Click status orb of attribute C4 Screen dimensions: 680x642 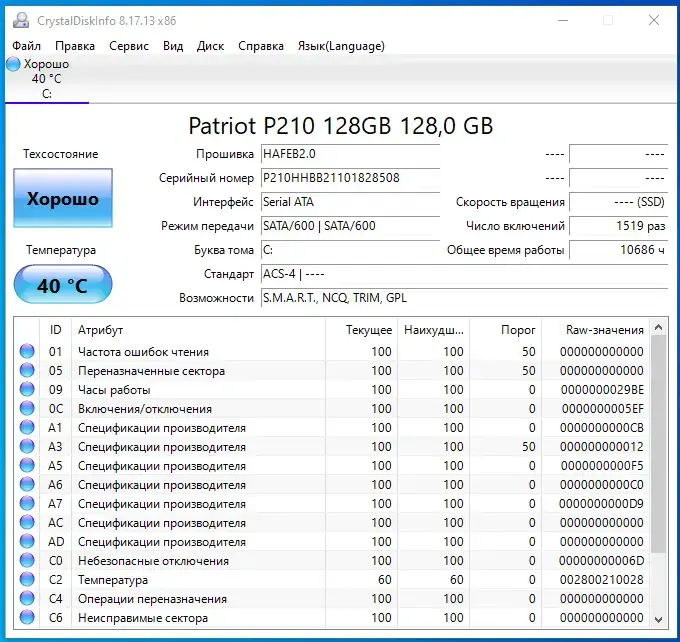27,599
